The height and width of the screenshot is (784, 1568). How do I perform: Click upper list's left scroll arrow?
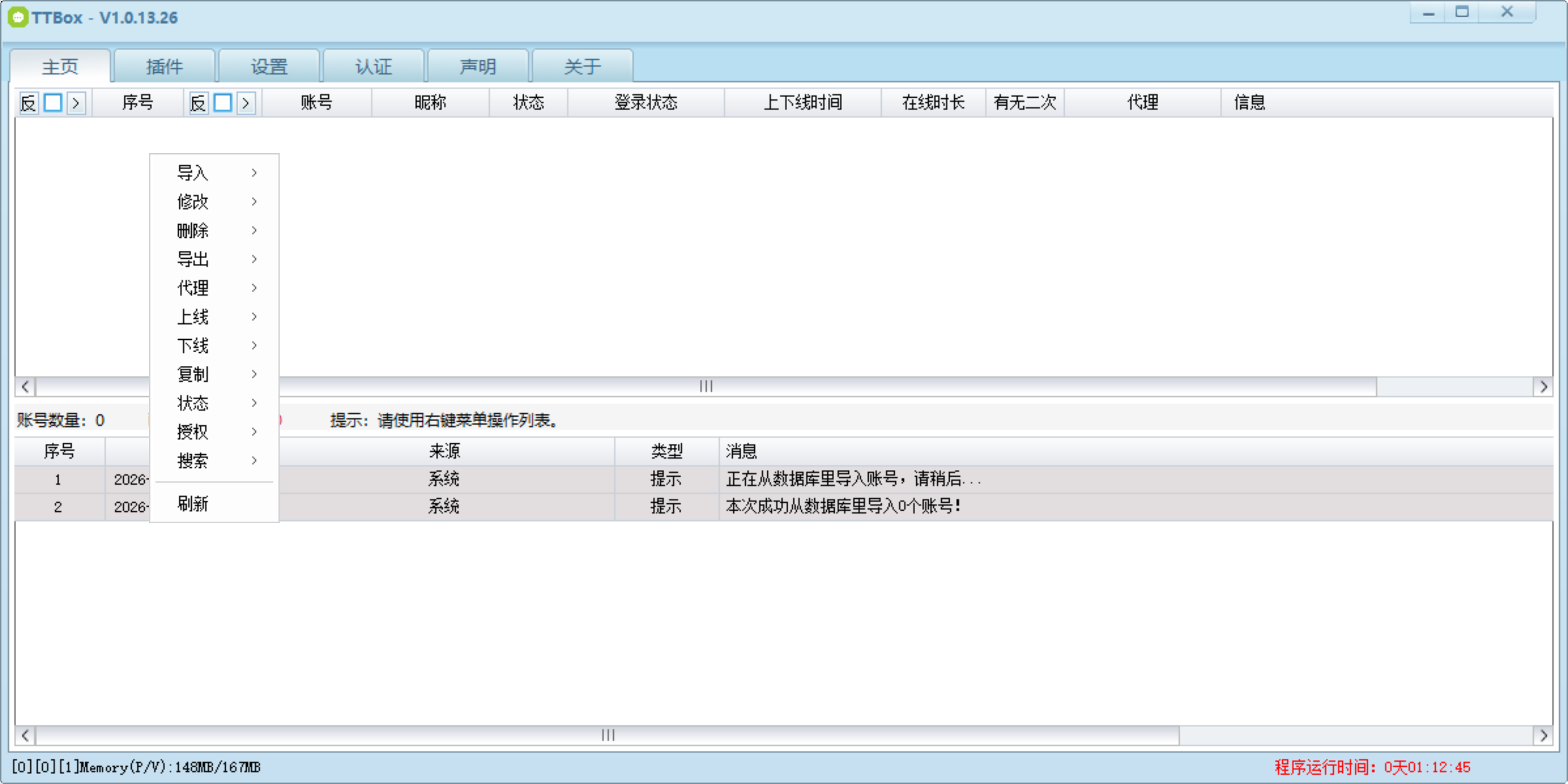(25, 387)
